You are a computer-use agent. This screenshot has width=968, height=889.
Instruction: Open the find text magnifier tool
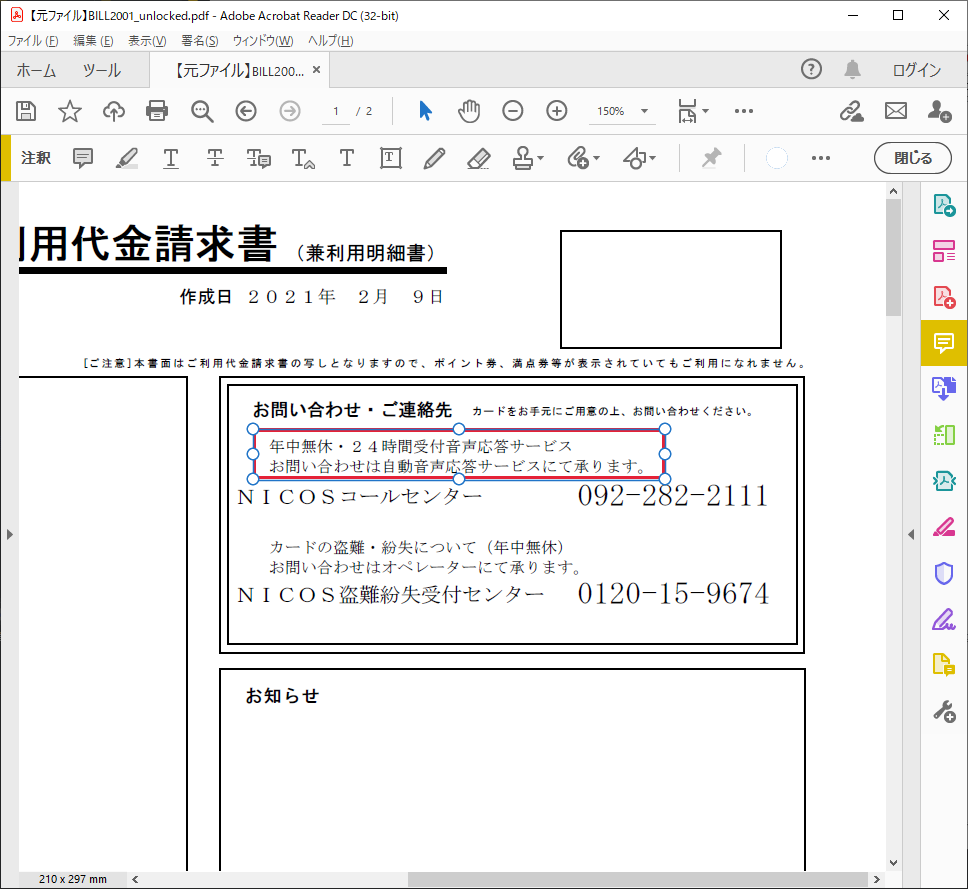202,111
